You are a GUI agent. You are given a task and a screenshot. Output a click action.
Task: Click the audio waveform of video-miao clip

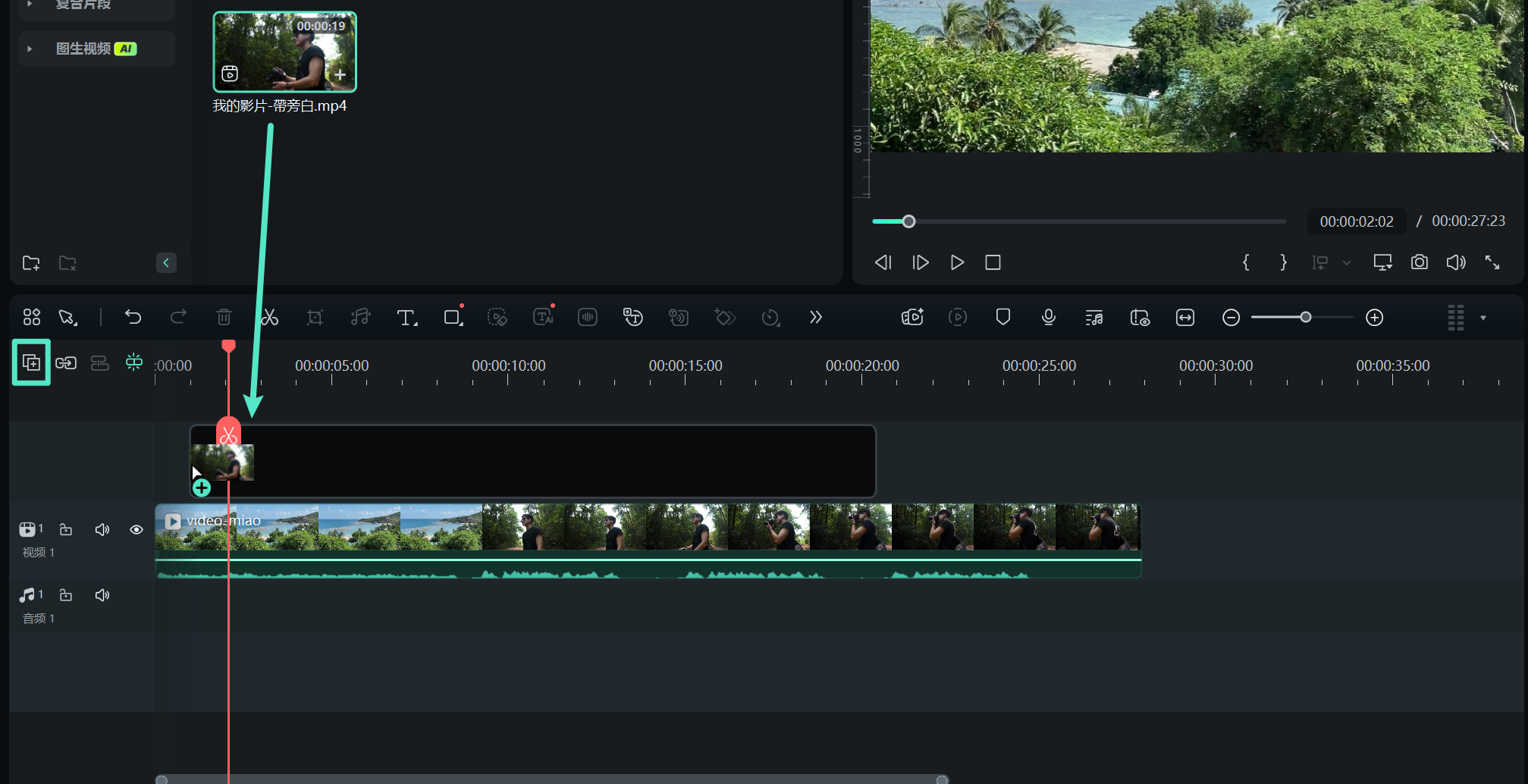[648, 569]
